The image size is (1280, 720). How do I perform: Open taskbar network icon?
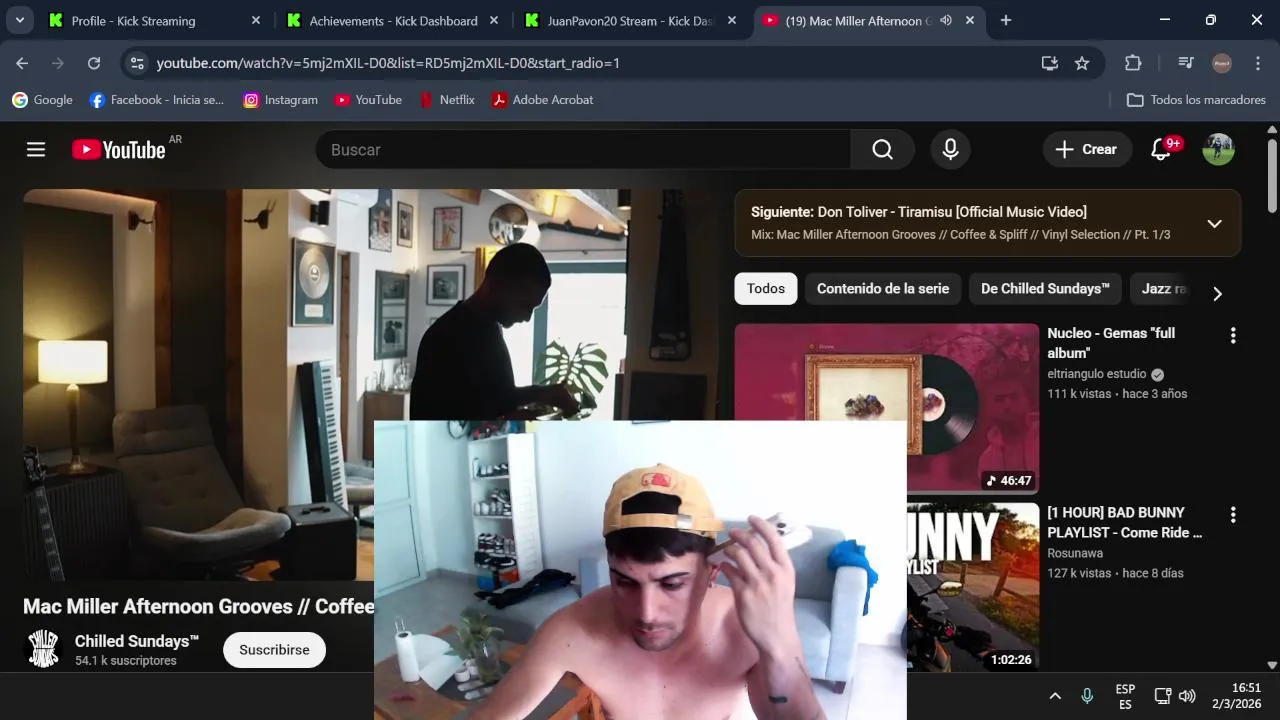[x=1163, y=696]
